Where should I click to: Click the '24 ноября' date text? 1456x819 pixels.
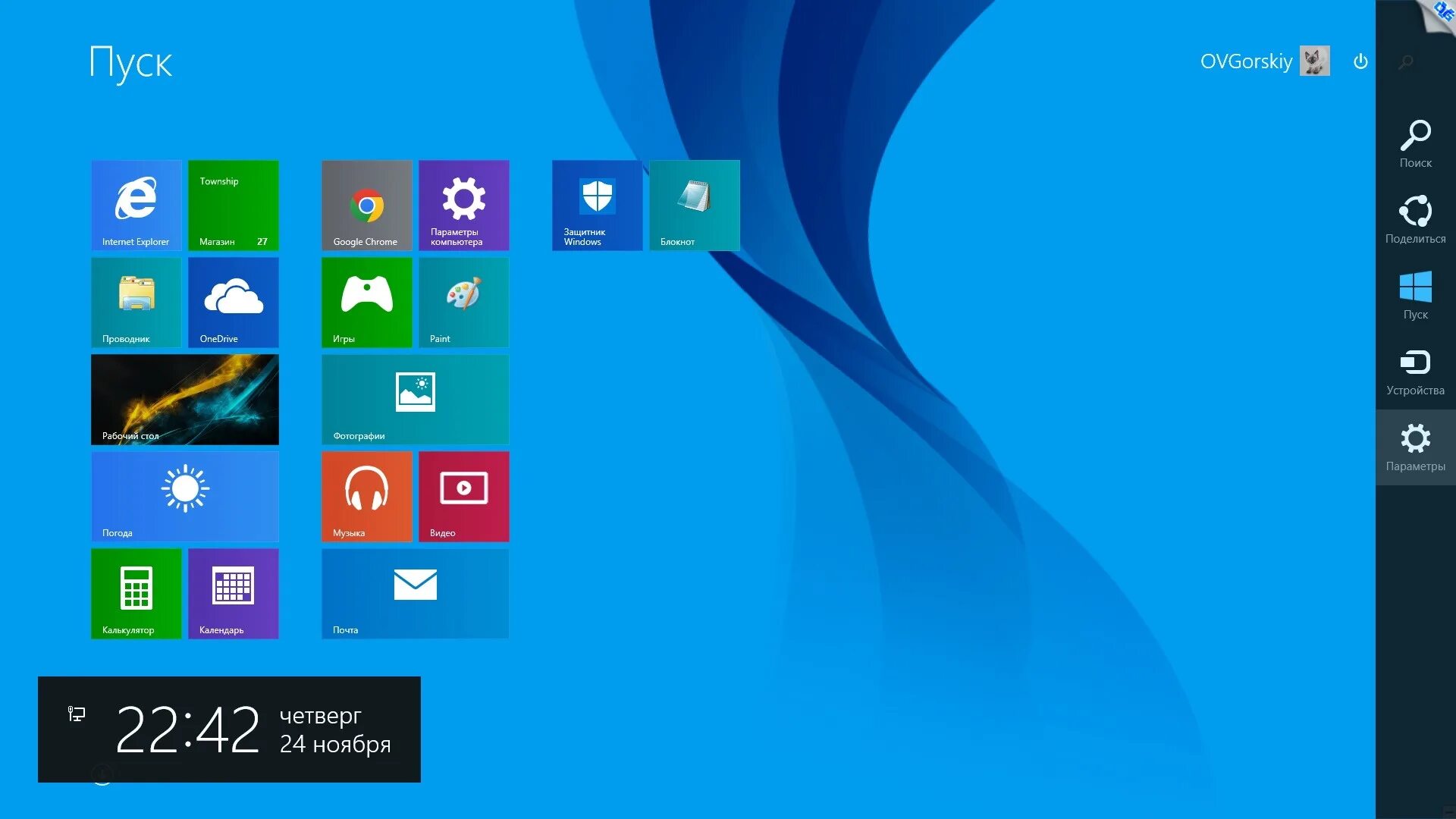tap(335, 745)
